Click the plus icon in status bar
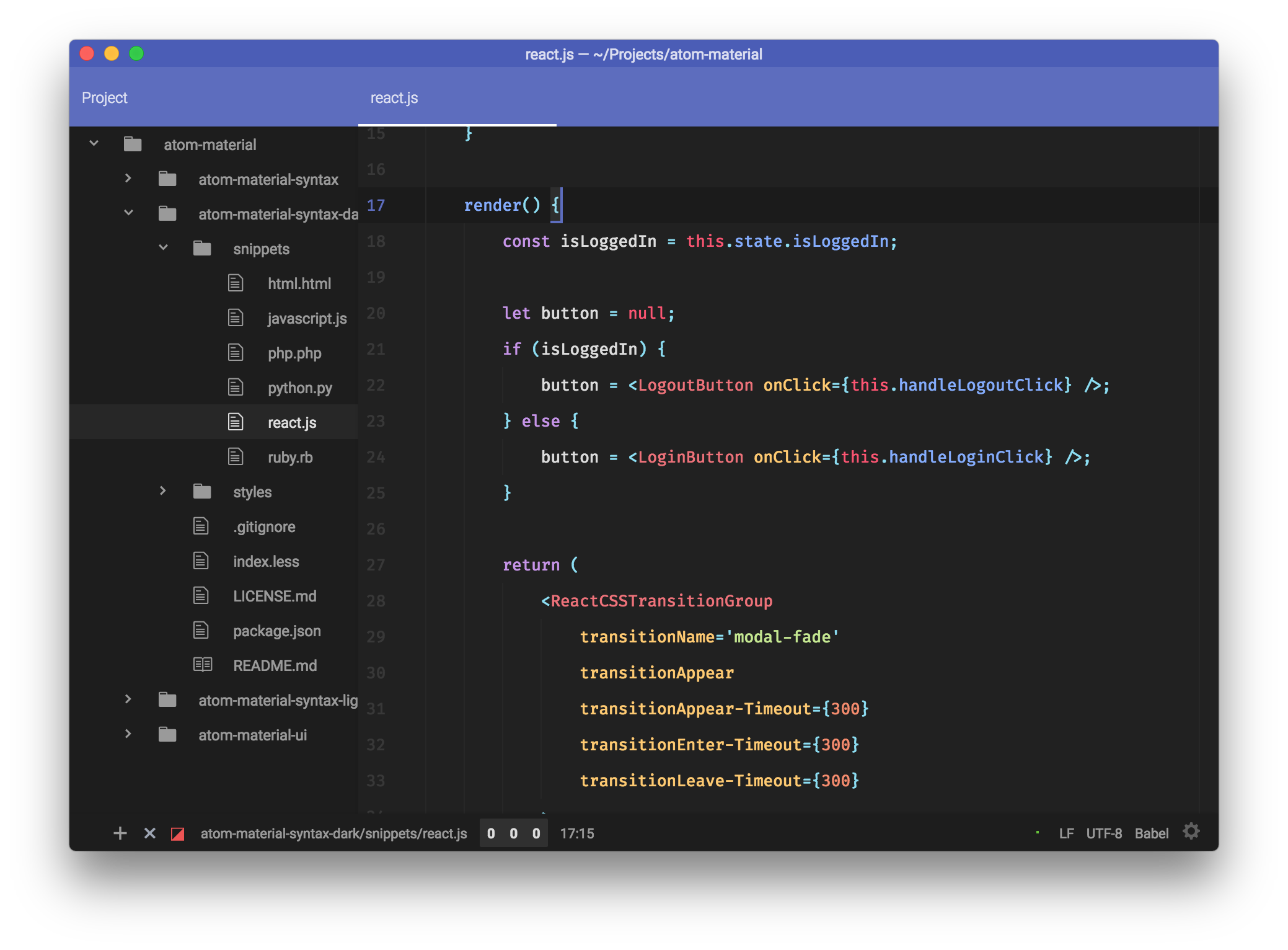Image resolution: width=1288 pixels, height=950 pixels. [x=120, y=833]
